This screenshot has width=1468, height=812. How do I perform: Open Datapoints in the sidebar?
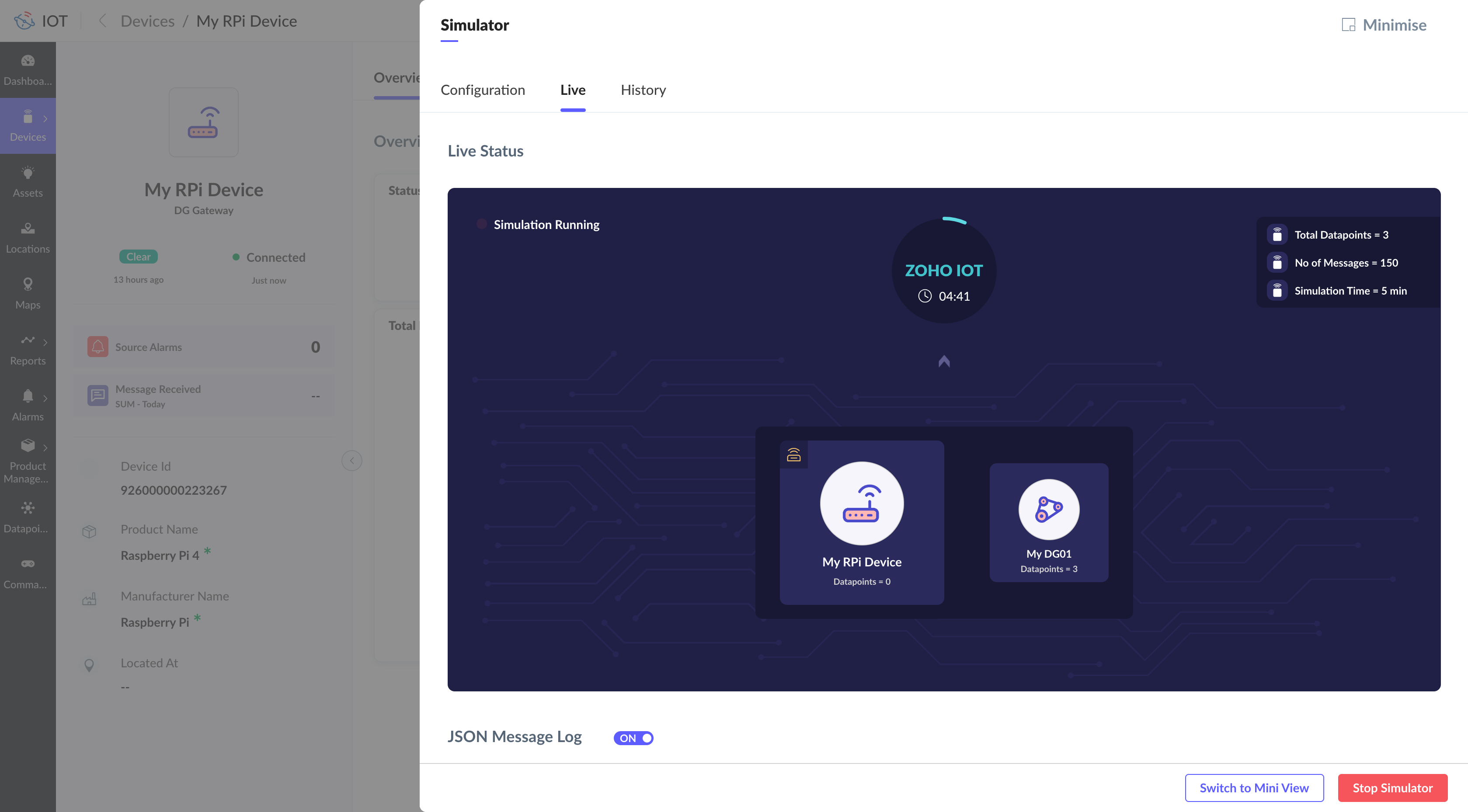(x=28, y=509)
